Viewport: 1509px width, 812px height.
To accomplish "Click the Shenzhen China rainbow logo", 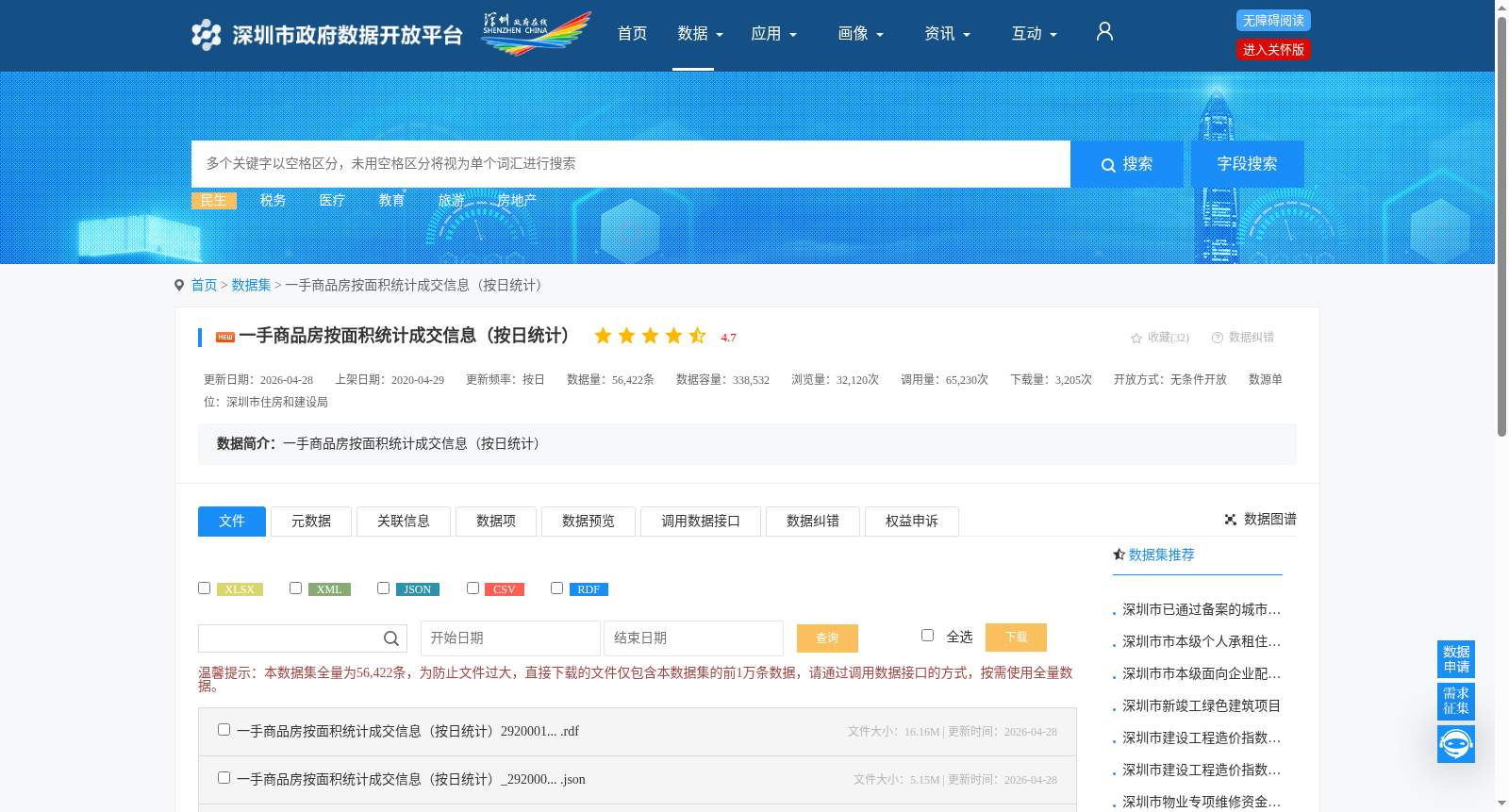I will coord(537,33).
